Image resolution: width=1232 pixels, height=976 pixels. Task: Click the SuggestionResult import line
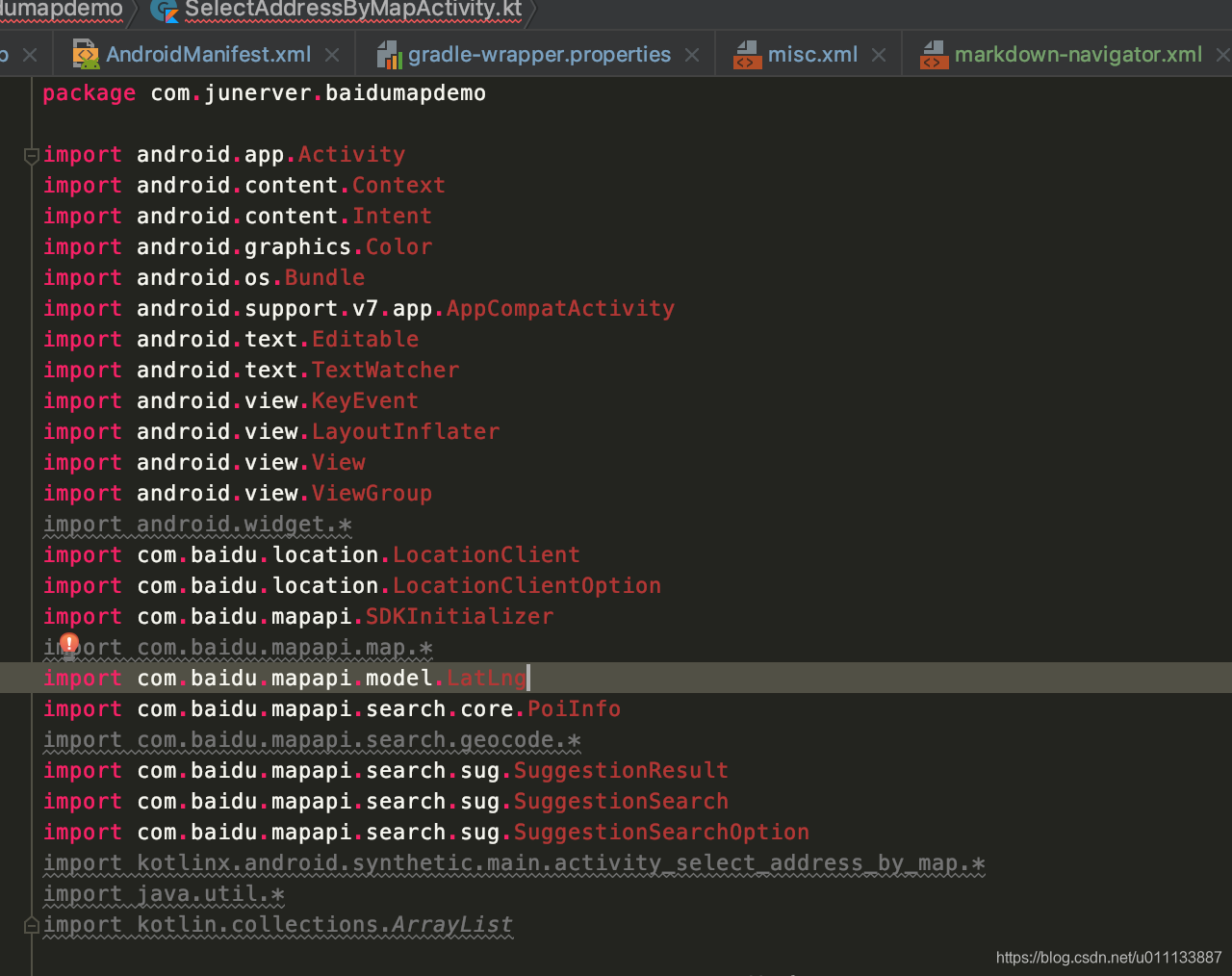click(386, 771)
